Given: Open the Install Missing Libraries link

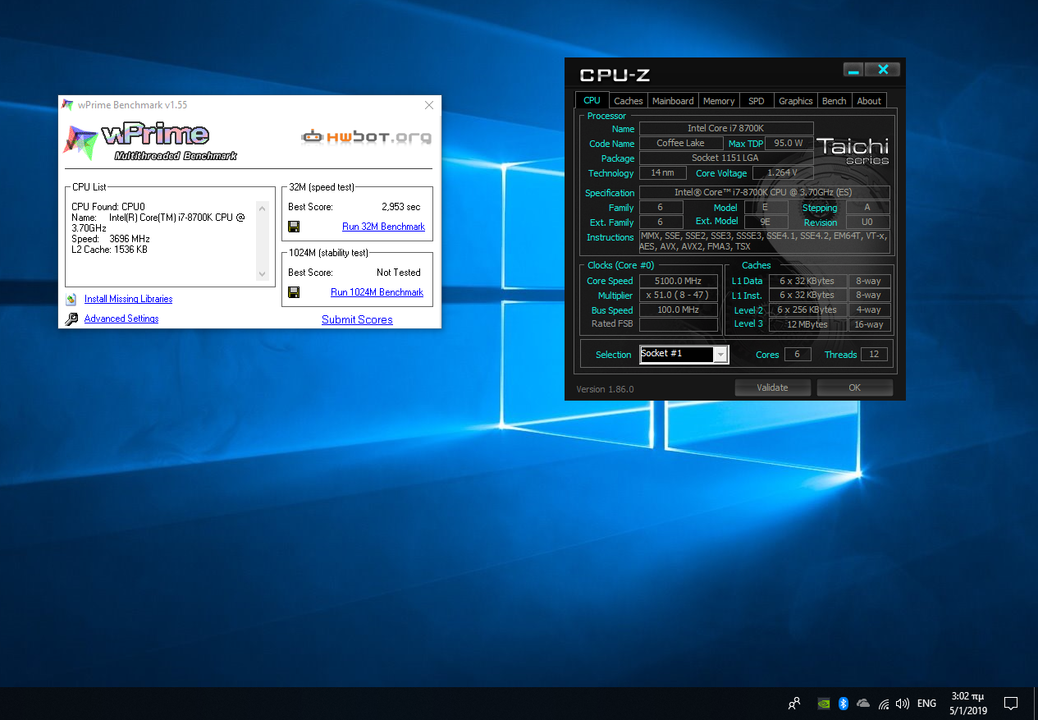Looking at the screenshot, I should (128, 299).
